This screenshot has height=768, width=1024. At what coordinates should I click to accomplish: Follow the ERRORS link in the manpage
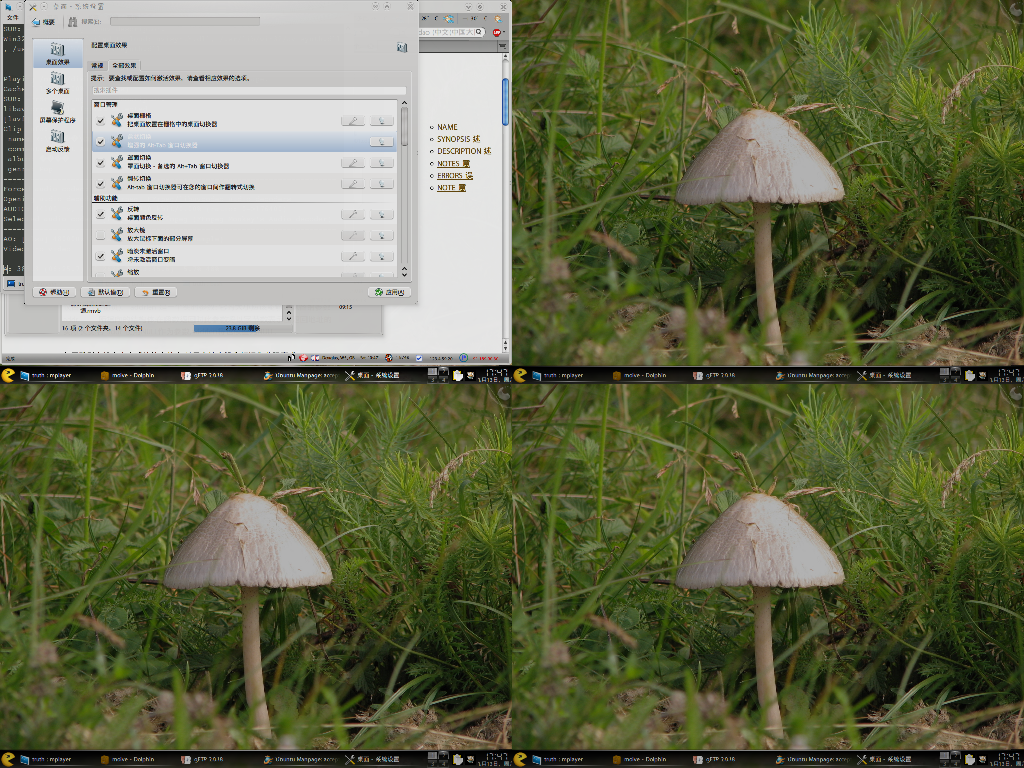click(x=455, y=176)
